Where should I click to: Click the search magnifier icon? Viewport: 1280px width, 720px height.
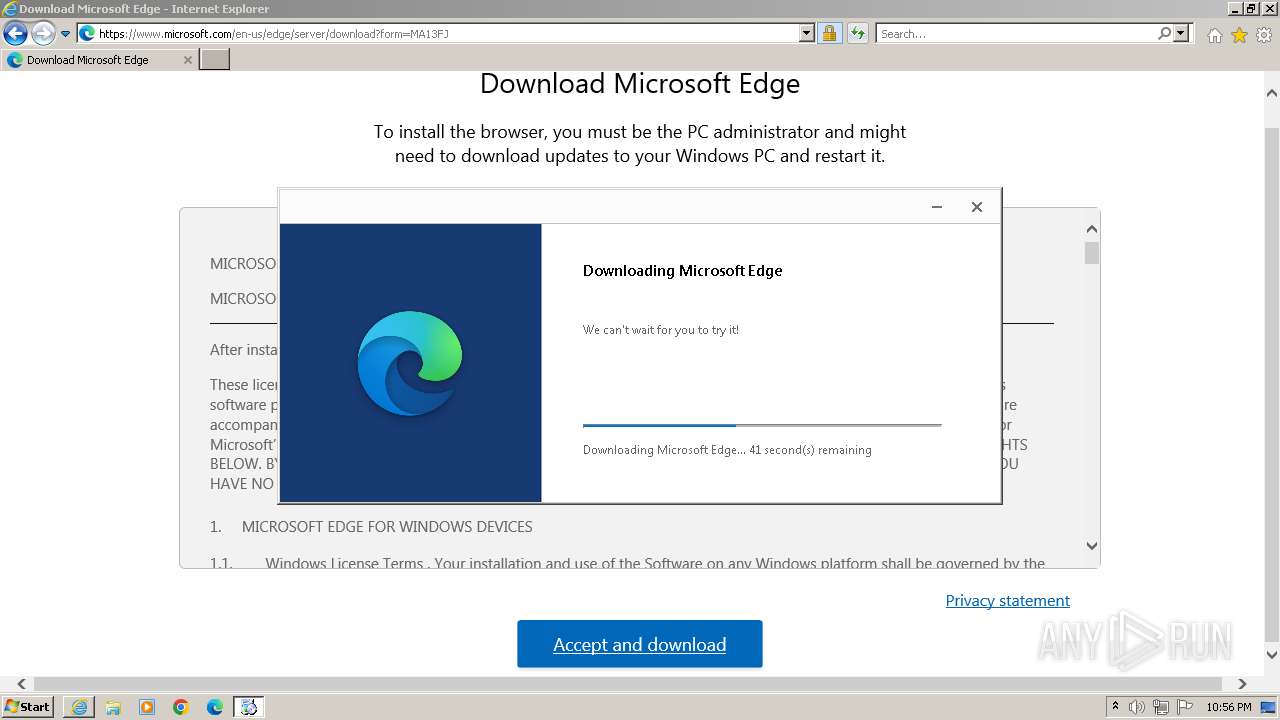pos(1164,34)
